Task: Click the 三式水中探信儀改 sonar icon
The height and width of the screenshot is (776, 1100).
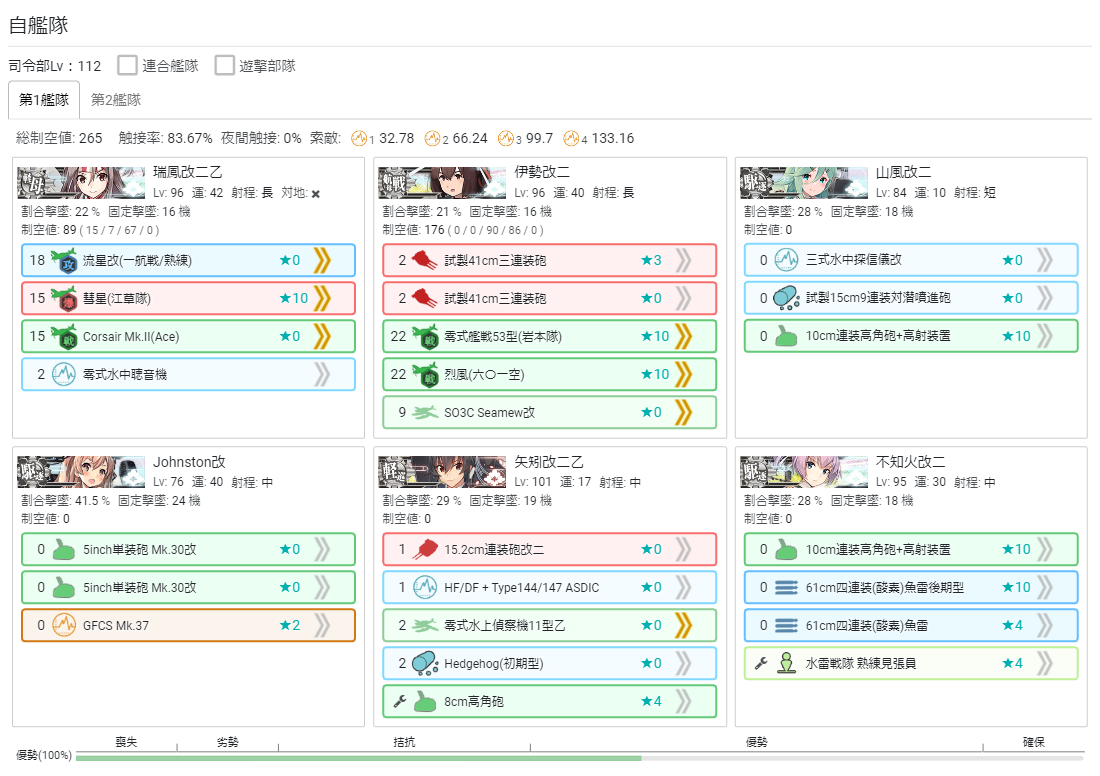Action: pyautogui.click(x=786, y=260)
